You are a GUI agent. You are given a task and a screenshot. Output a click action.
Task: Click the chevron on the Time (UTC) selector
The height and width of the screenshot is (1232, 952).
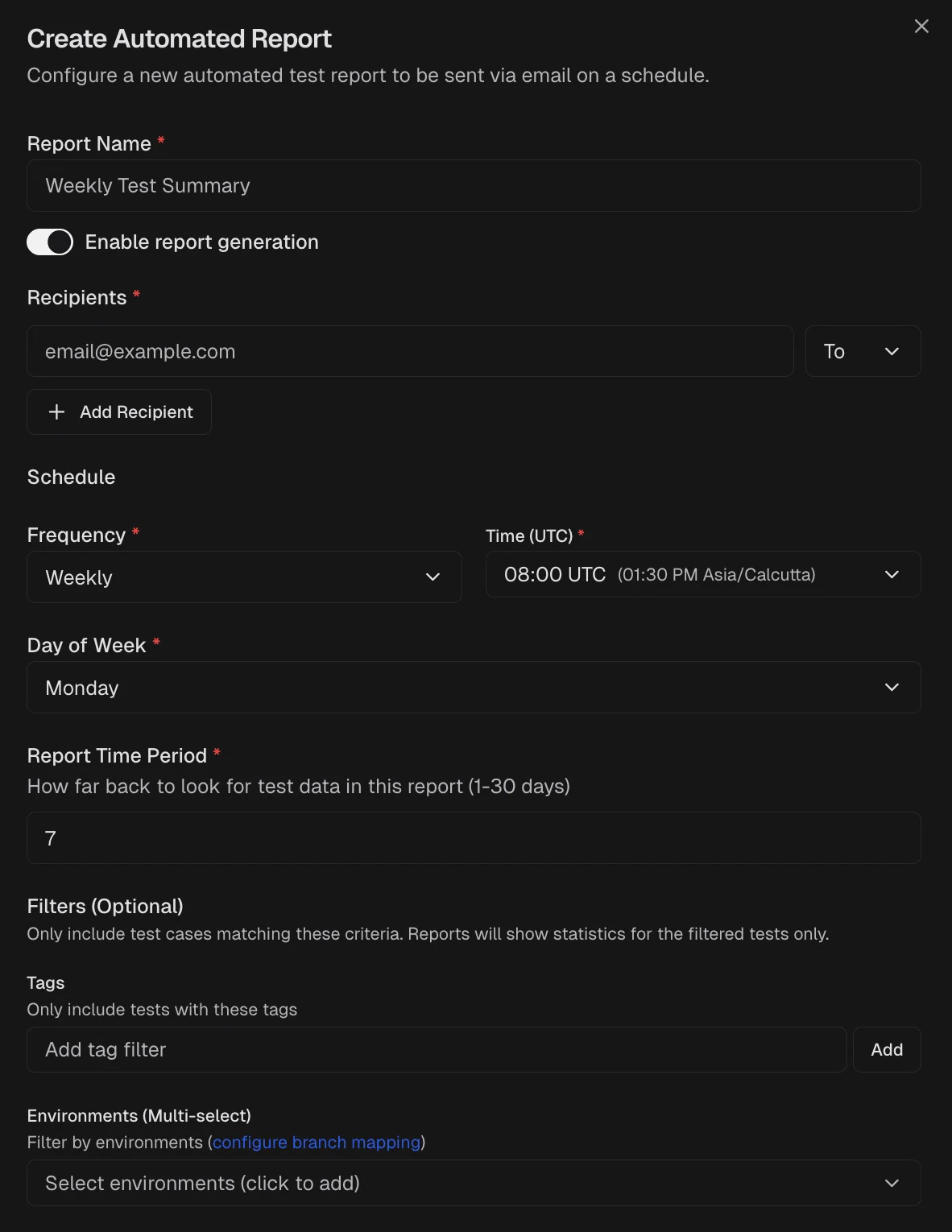click(x=892, y=574)
